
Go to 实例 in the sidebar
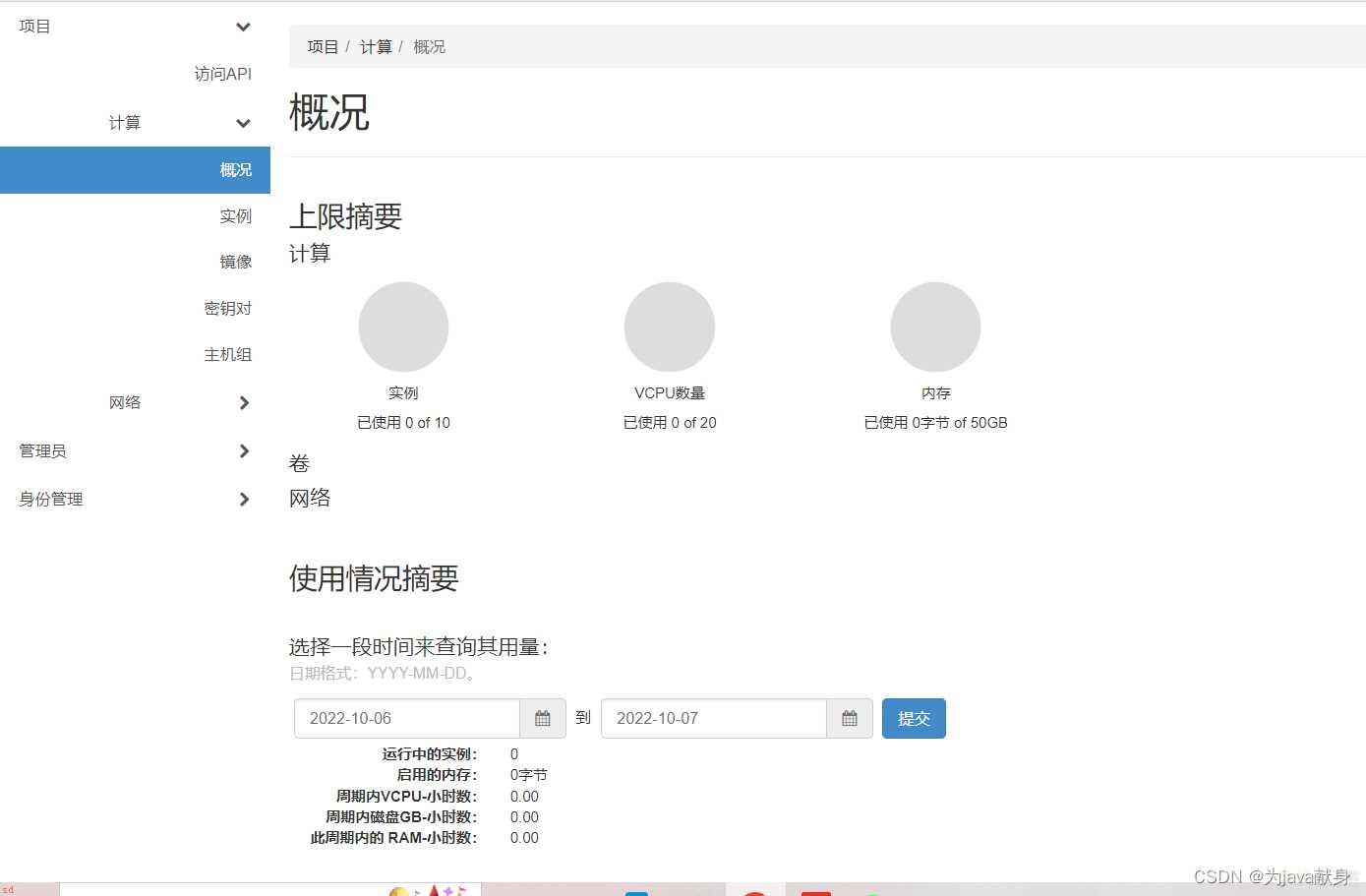pyautogui.click(x=236, y=216)
